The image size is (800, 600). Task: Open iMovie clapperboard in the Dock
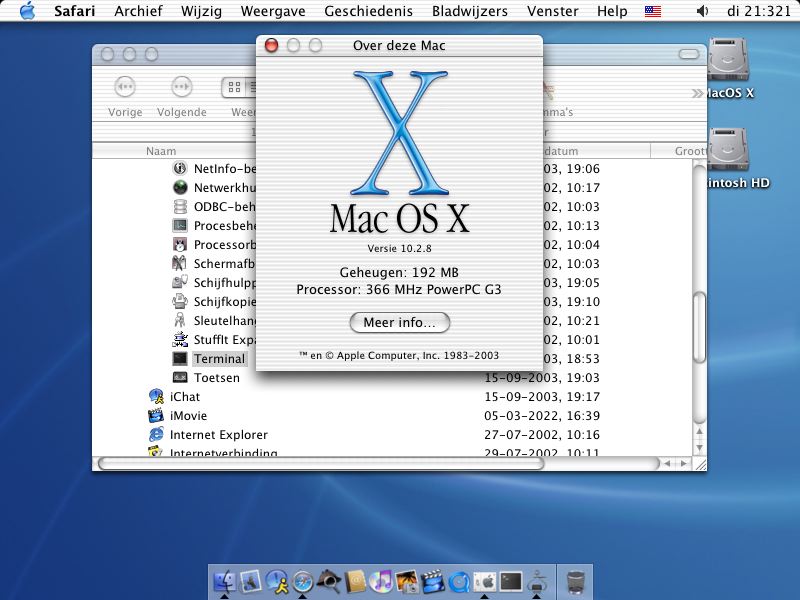(433, 581)
